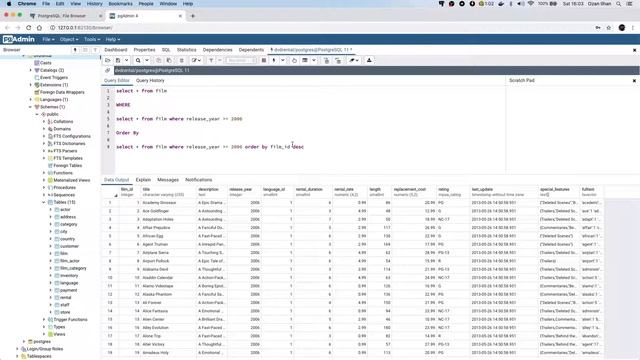The image size is (640, 360).
Task: Select the Foreign Data Wrappers node
Action: click(x=62, y=92)
